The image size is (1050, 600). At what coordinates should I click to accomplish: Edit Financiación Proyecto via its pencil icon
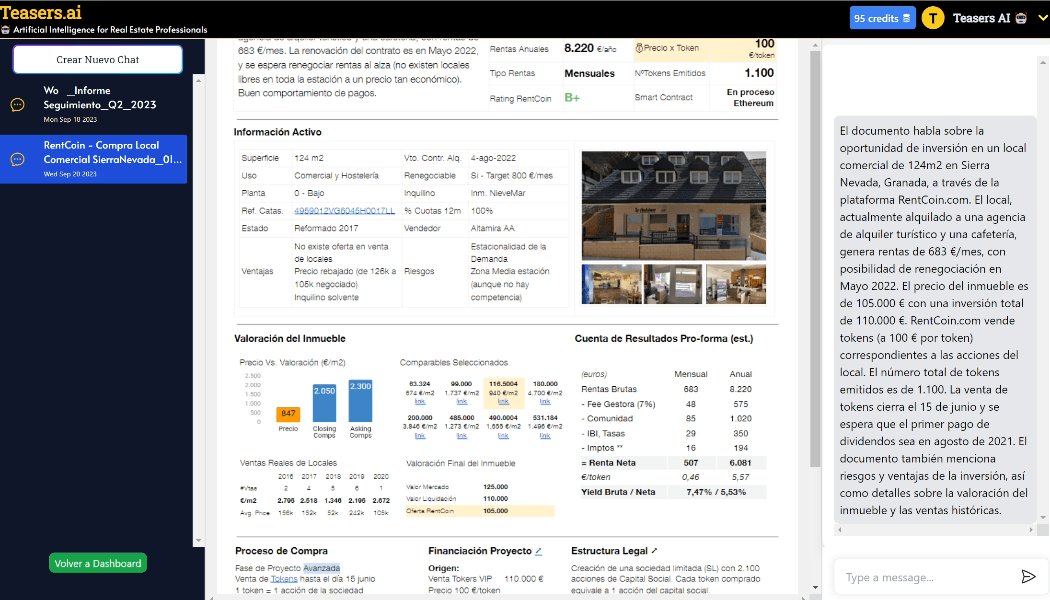pos(538,551)
